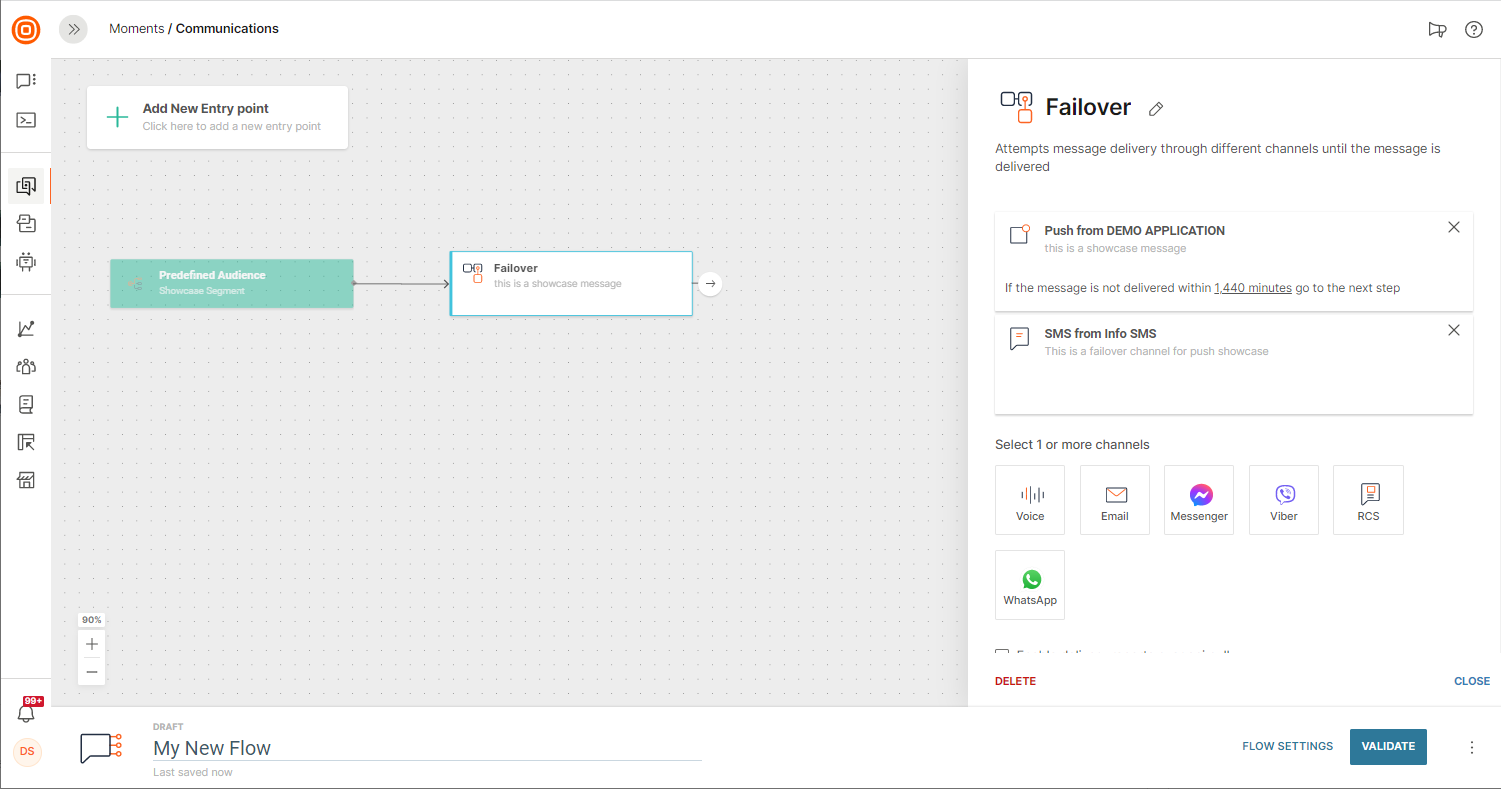
Task: Add Voice as a failover channel
Action: 1029,500
